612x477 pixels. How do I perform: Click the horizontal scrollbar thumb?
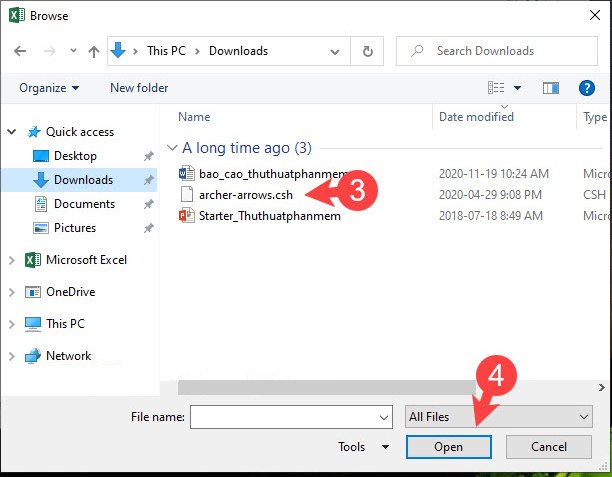[x=327, y=388]
